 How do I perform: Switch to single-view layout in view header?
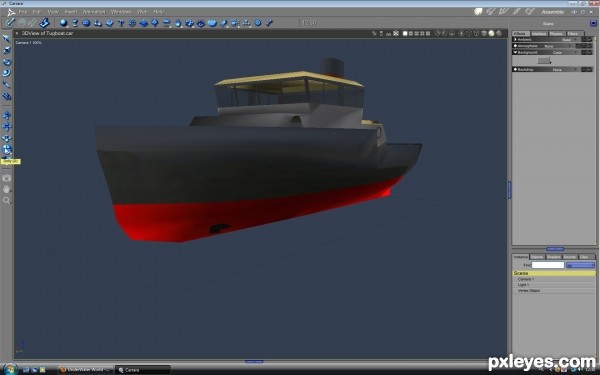pyautogui.click(x=405, y=34)
